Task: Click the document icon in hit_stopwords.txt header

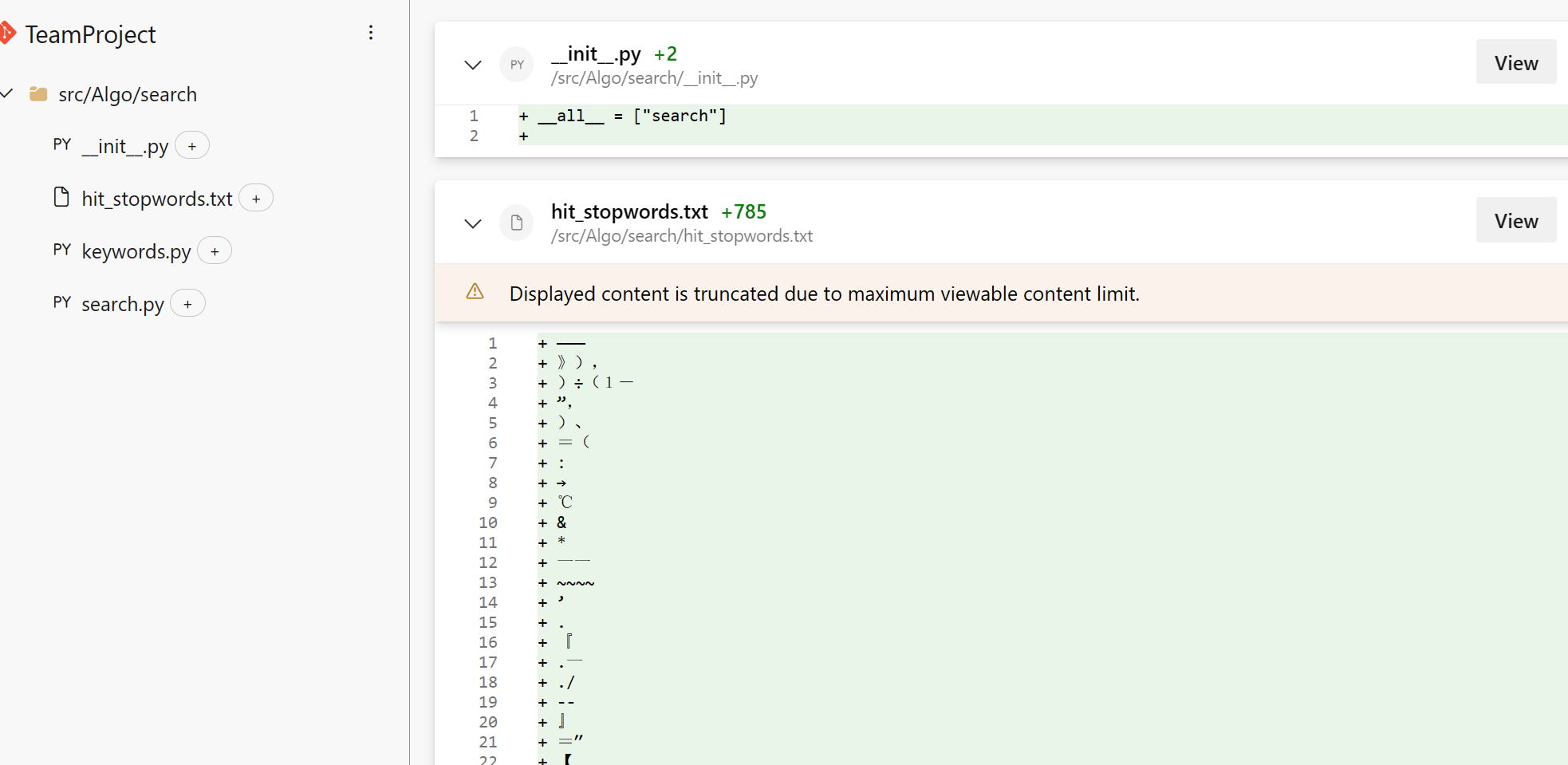Action: 517,223
